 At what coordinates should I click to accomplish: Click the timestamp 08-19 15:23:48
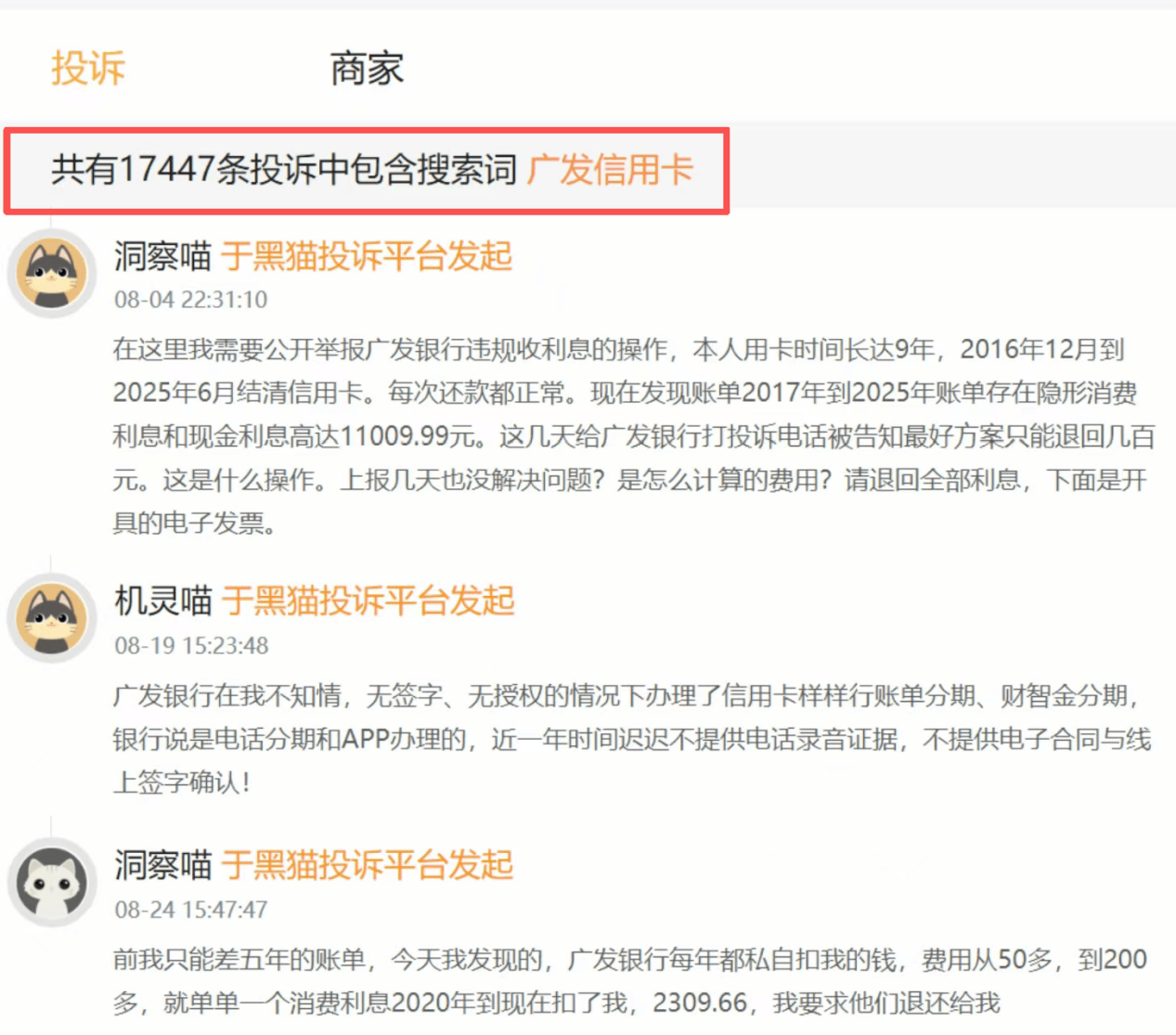191,645
